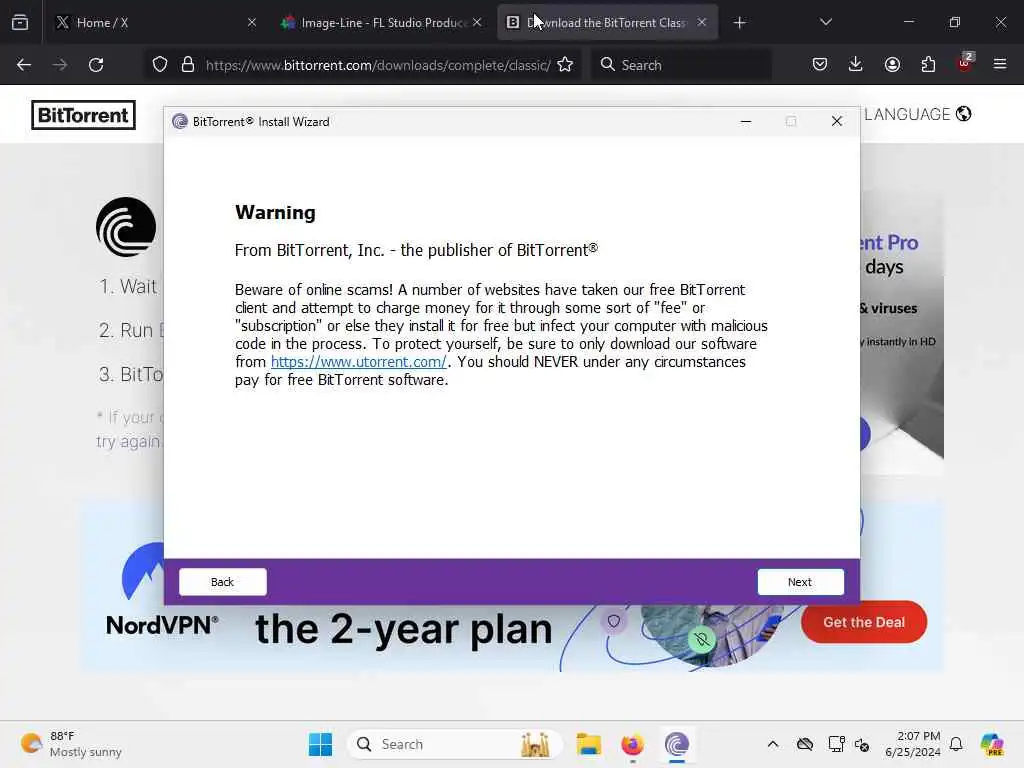The image size is (1024, 768).
Task: Click the display/network tray icon
Action: (836, 744)
